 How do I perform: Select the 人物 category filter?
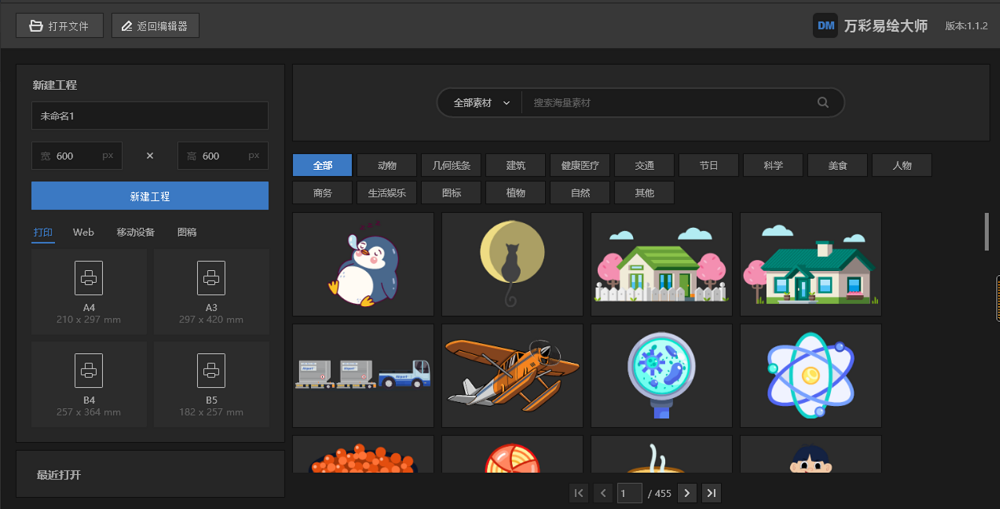tap(902, 165)
